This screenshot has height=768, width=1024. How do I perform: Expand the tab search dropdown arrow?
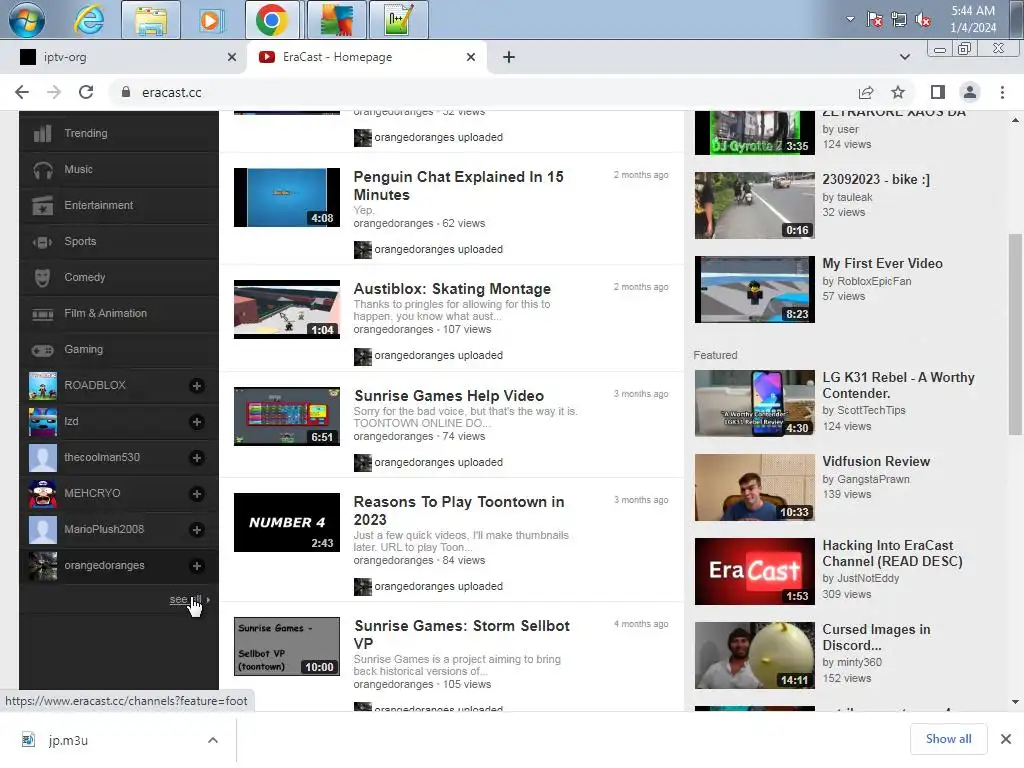(904, 57)
